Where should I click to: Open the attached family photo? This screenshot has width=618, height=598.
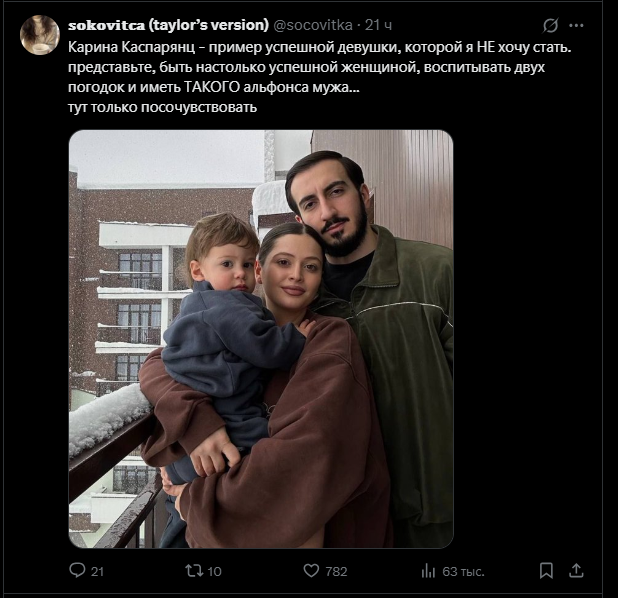pos(260,338)
